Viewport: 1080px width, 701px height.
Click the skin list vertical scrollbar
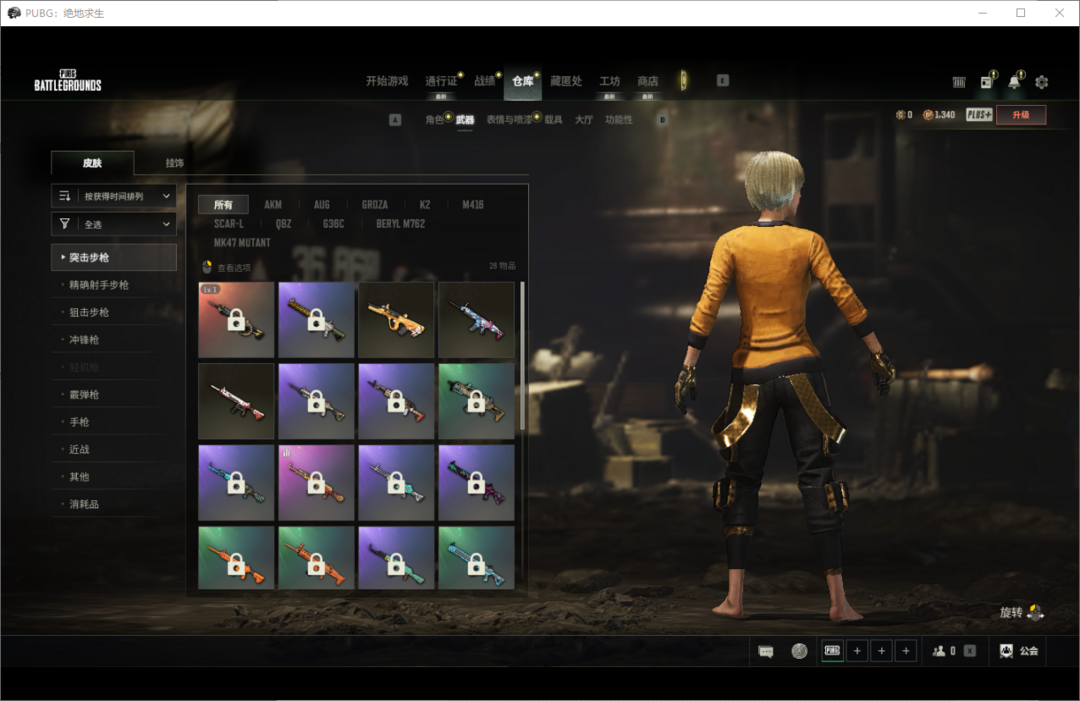pyautogui.click(x=522, y=356)
